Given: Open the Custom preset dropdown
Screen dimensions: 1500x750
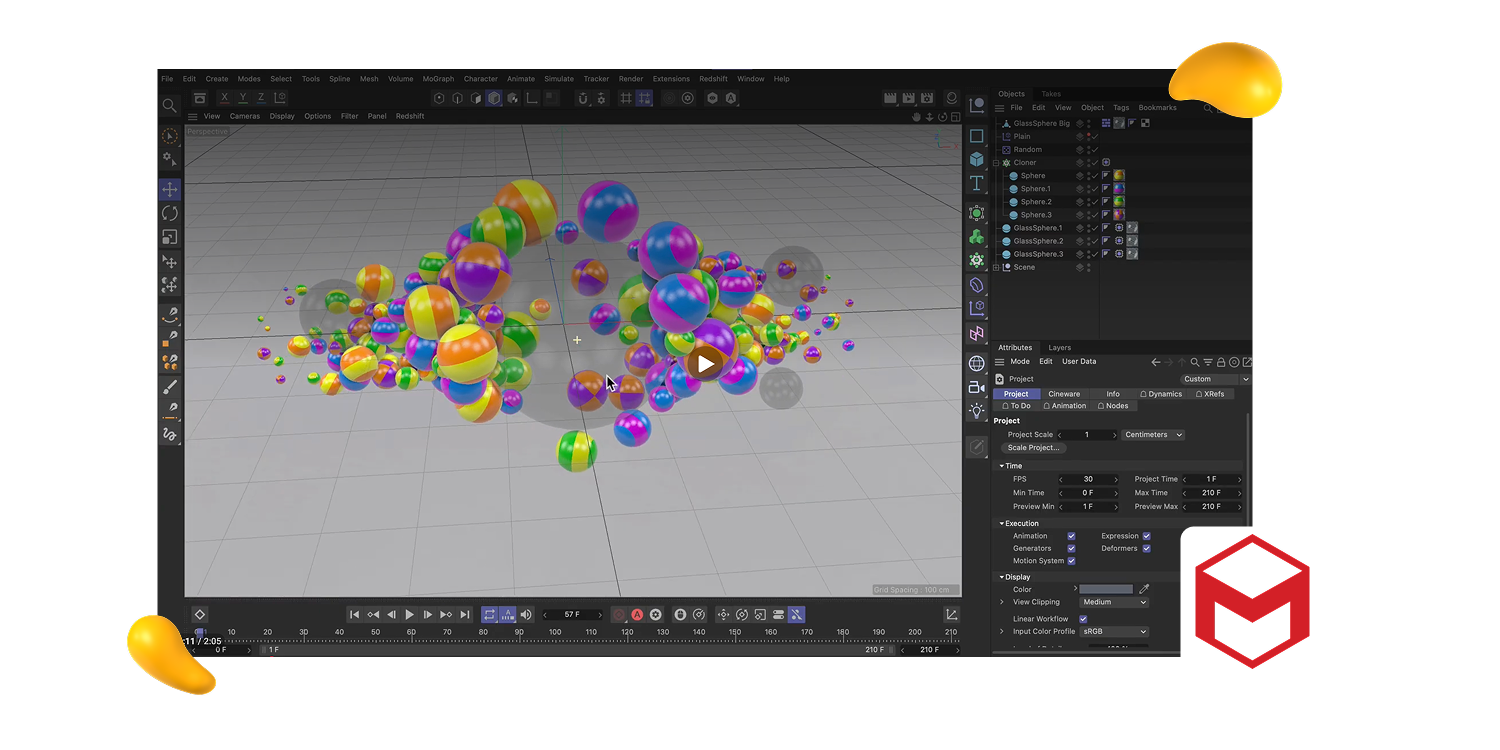Looking at the screenshot, I should [x=1215, y=379].
